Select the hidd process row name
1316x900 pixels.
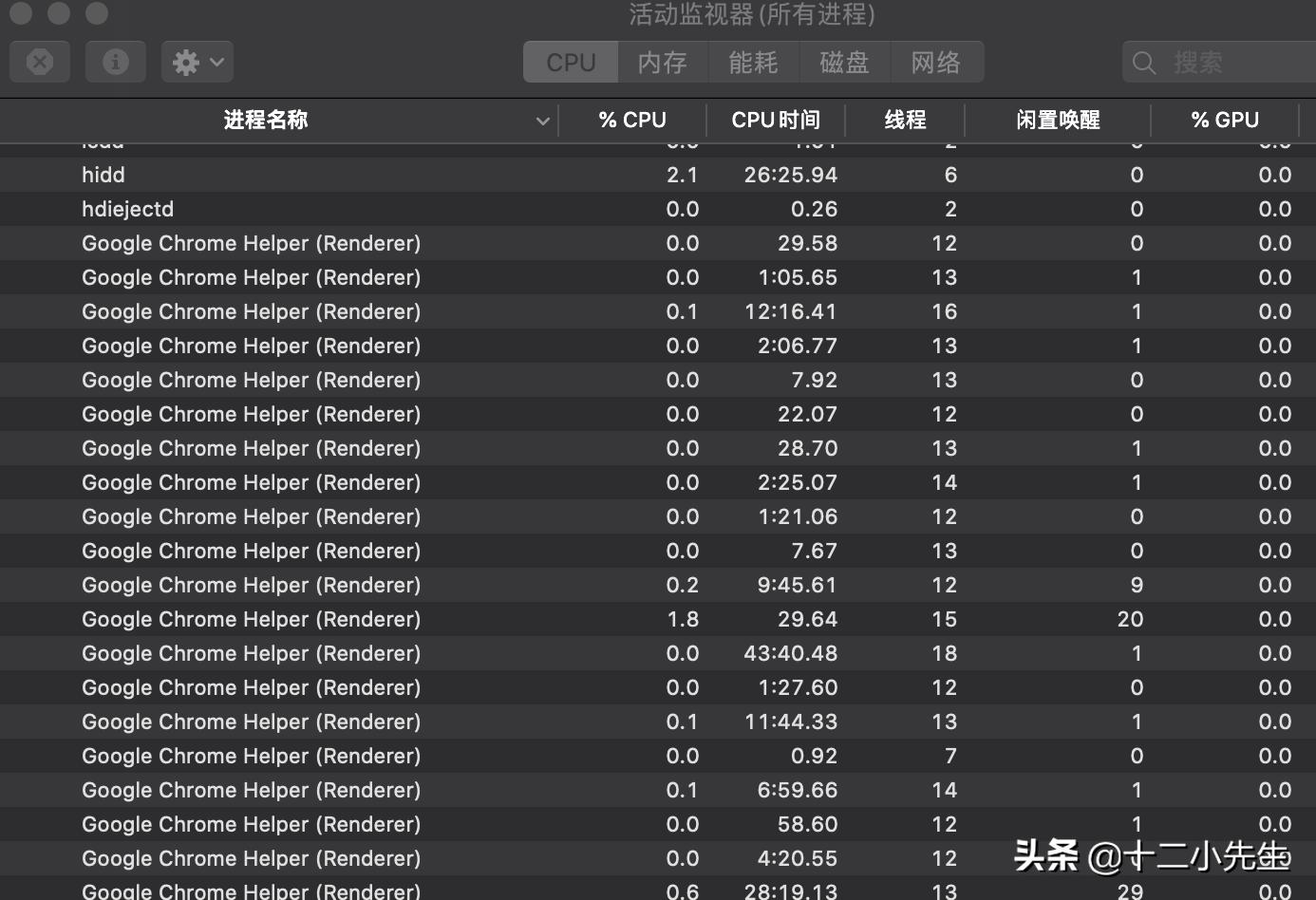[x=103, y=175]
